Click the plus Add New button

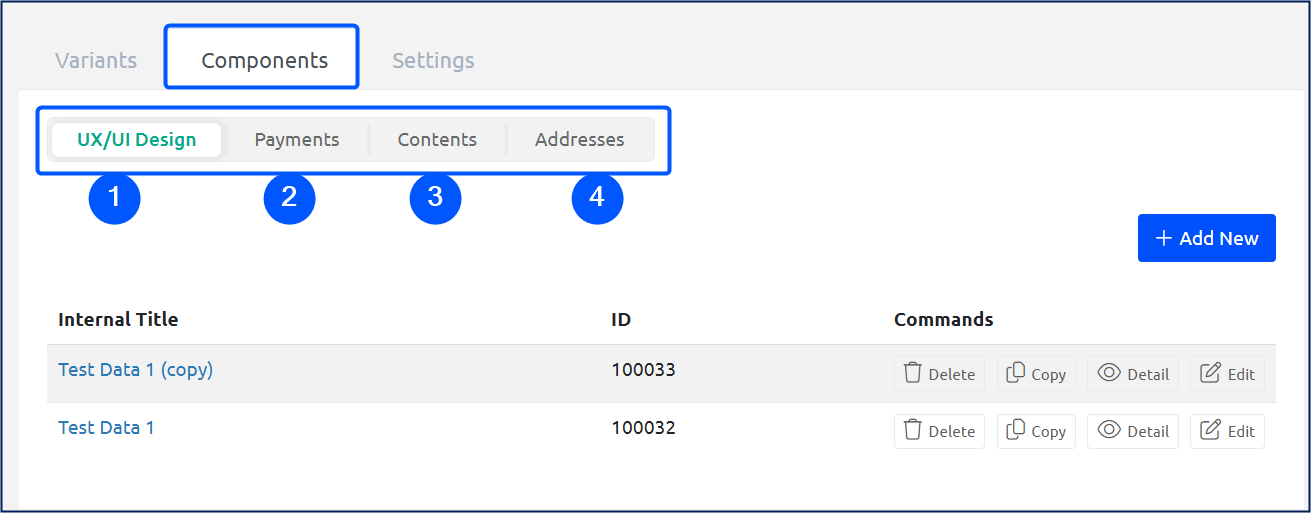tap(1206, 238)
